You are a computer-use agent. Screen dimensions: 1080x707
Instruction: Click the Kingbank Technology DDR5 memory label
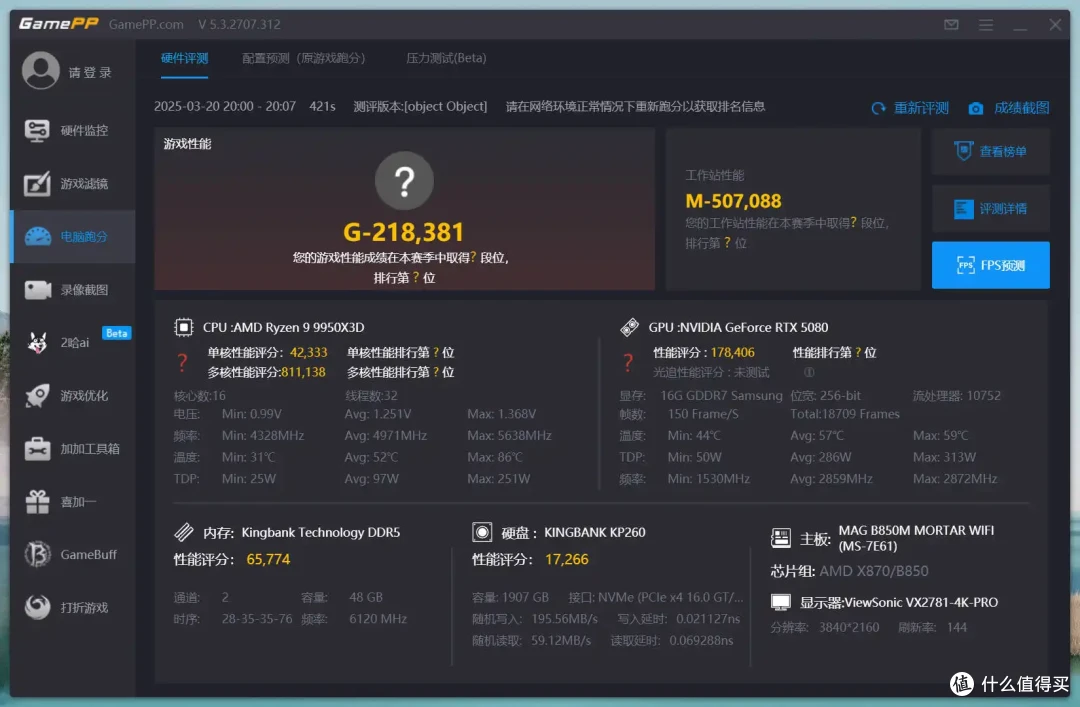(x=320, y=532)
